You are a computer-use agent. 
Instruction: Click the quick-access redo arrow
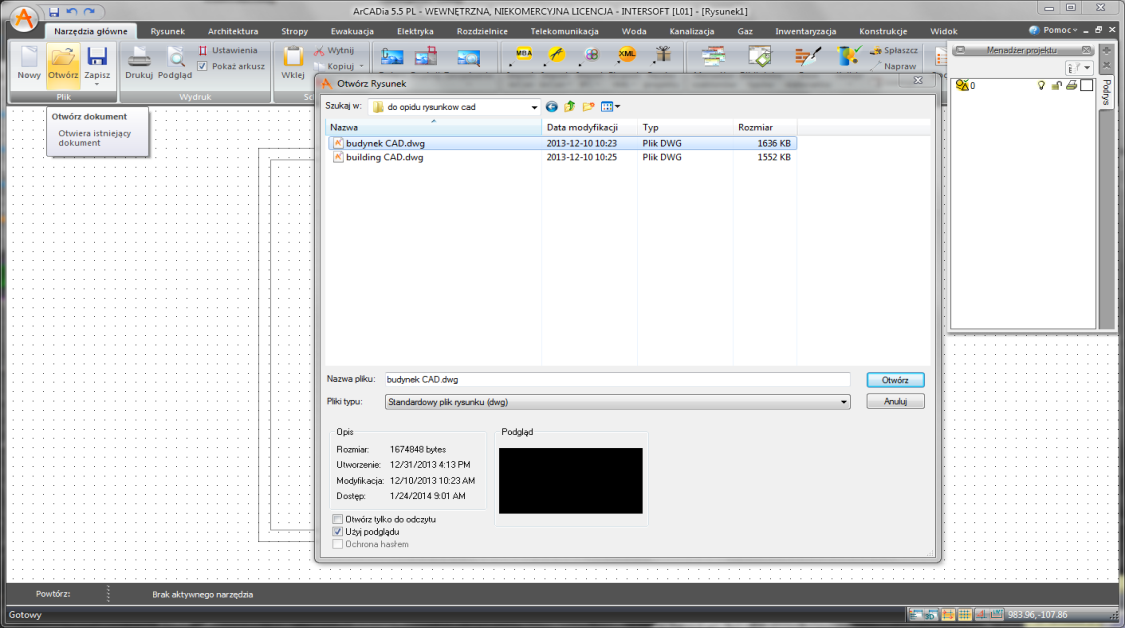pyautogui.click(x=89, y=12)
